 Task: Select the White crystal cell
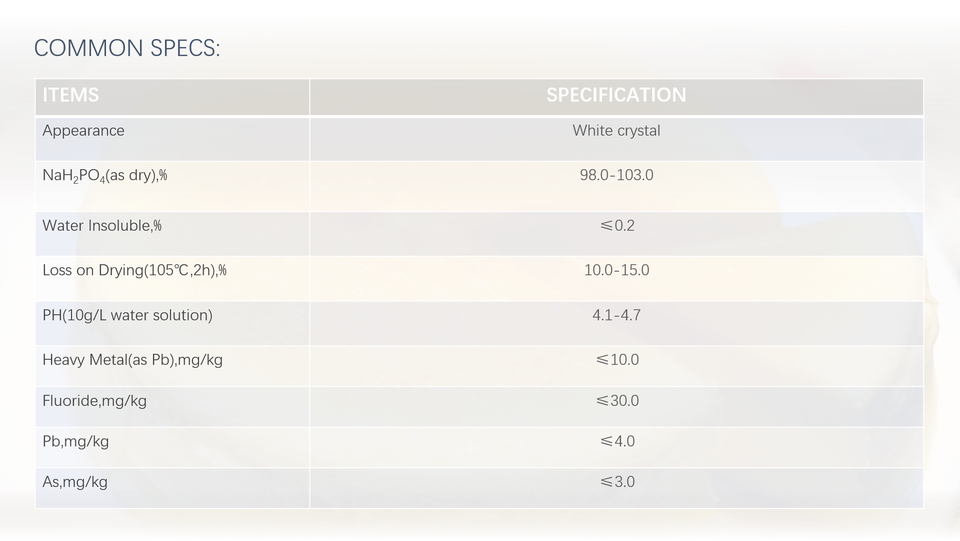(616, 131)
